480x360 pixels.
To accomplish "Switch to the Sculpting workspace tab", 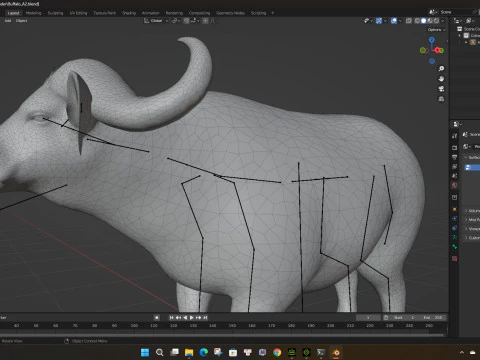I will [x=55, y=13].
